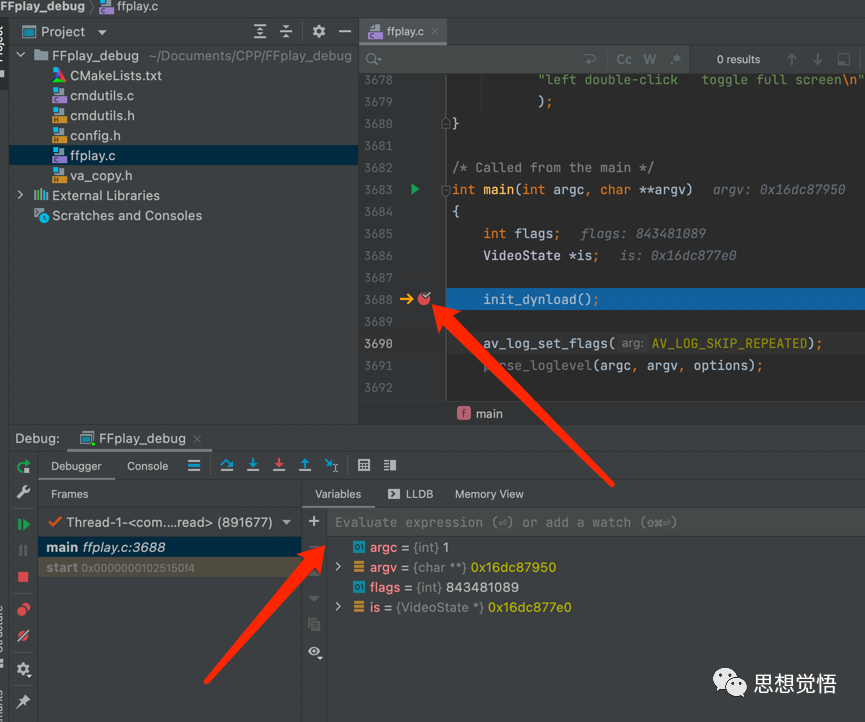The height and width of the screenshot is (722, 865).
Task: Switch to the Console tab
Action: coord(147,466)
